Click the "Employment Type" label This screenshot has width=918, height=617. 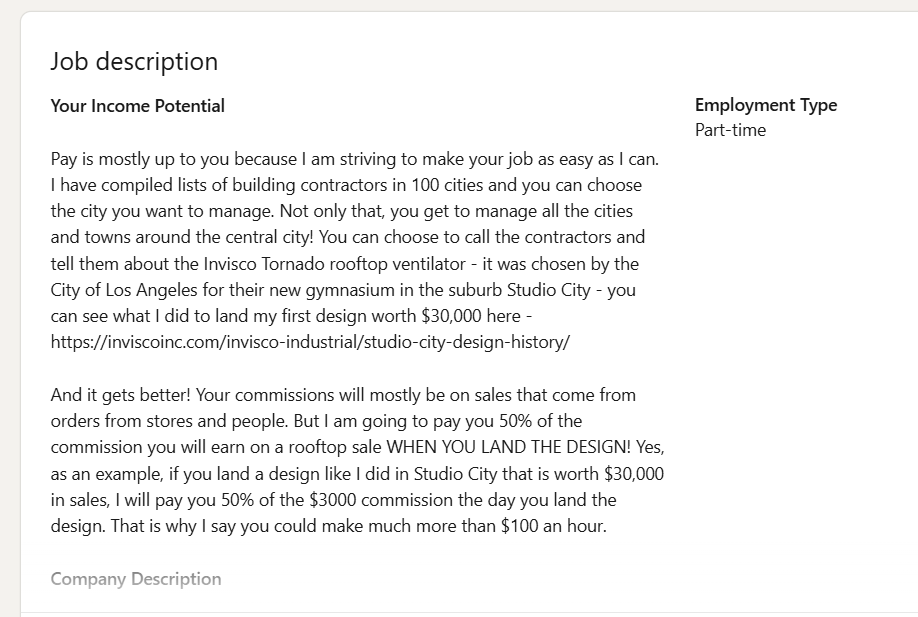point(765,105)
